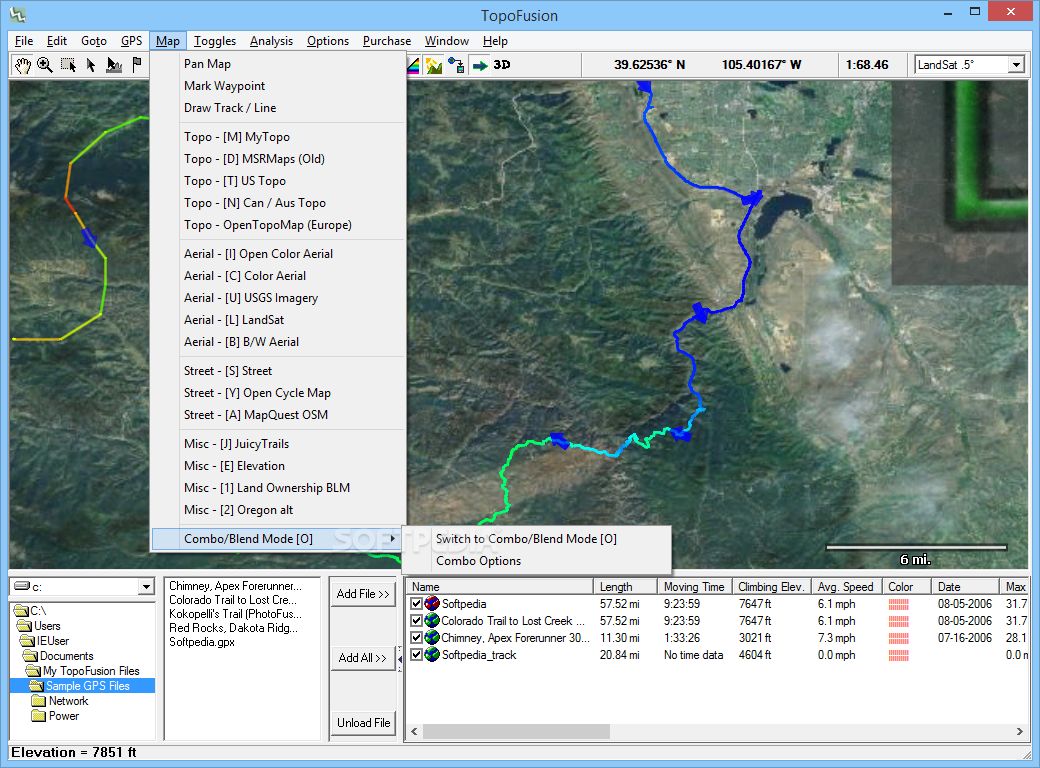Screen dimensions: 1040x768
Task: Click the drive icon in drive selector
Action: pyautogui.click(x=22, y=586)
